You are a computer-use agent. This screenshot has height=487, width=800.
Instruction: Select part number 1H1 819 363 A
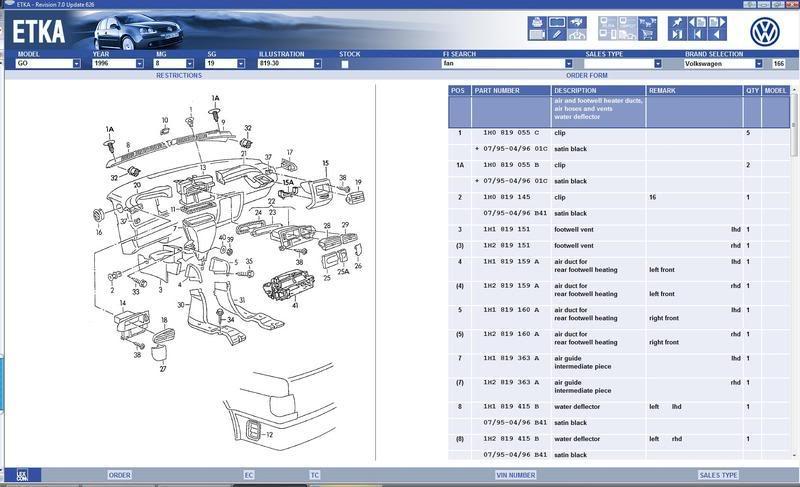(511, 358)
